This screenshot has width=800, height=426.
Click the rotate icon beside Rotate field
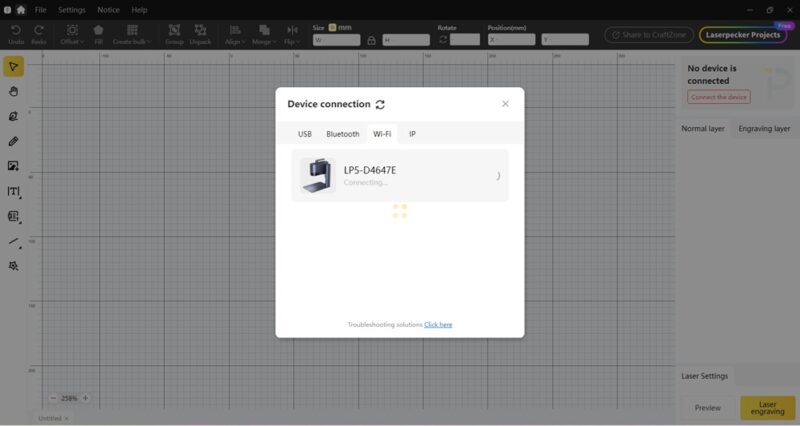pos(443,39)
